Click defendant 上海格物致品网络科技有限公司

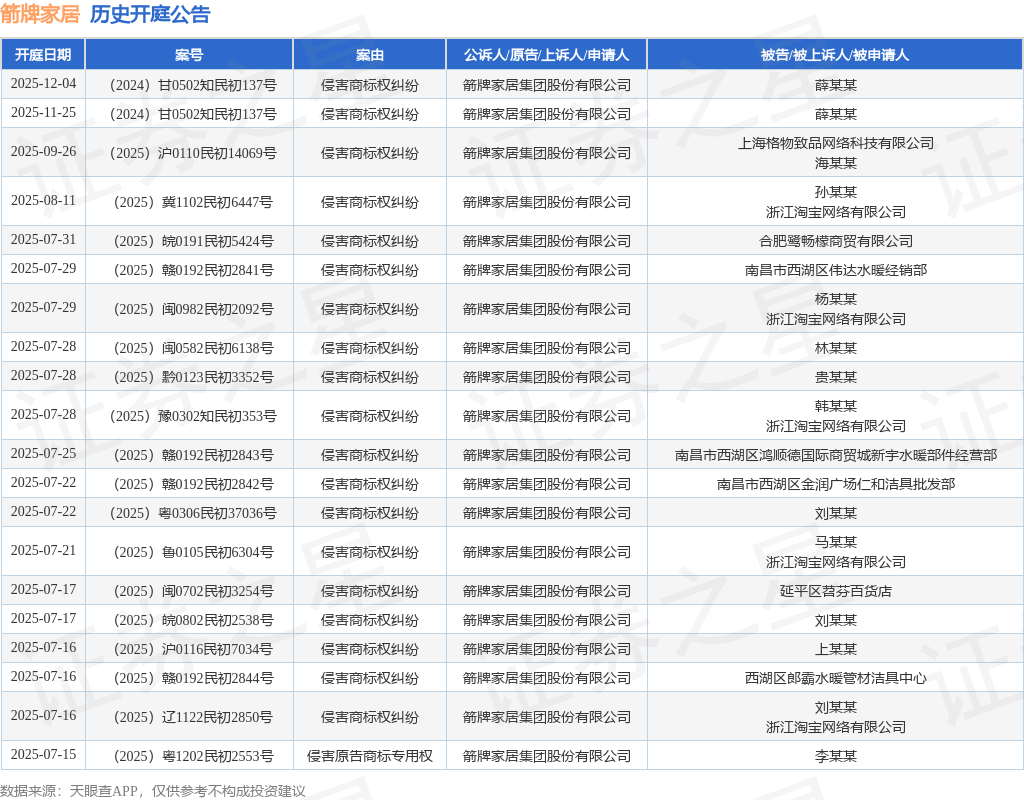(835, 143)
